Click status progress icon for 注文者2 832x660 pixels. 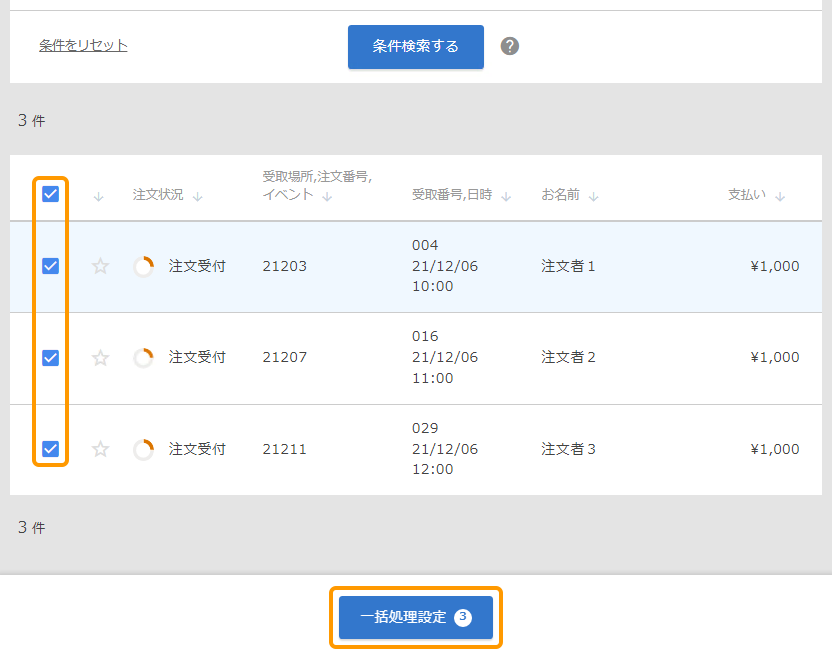(144, 358)
